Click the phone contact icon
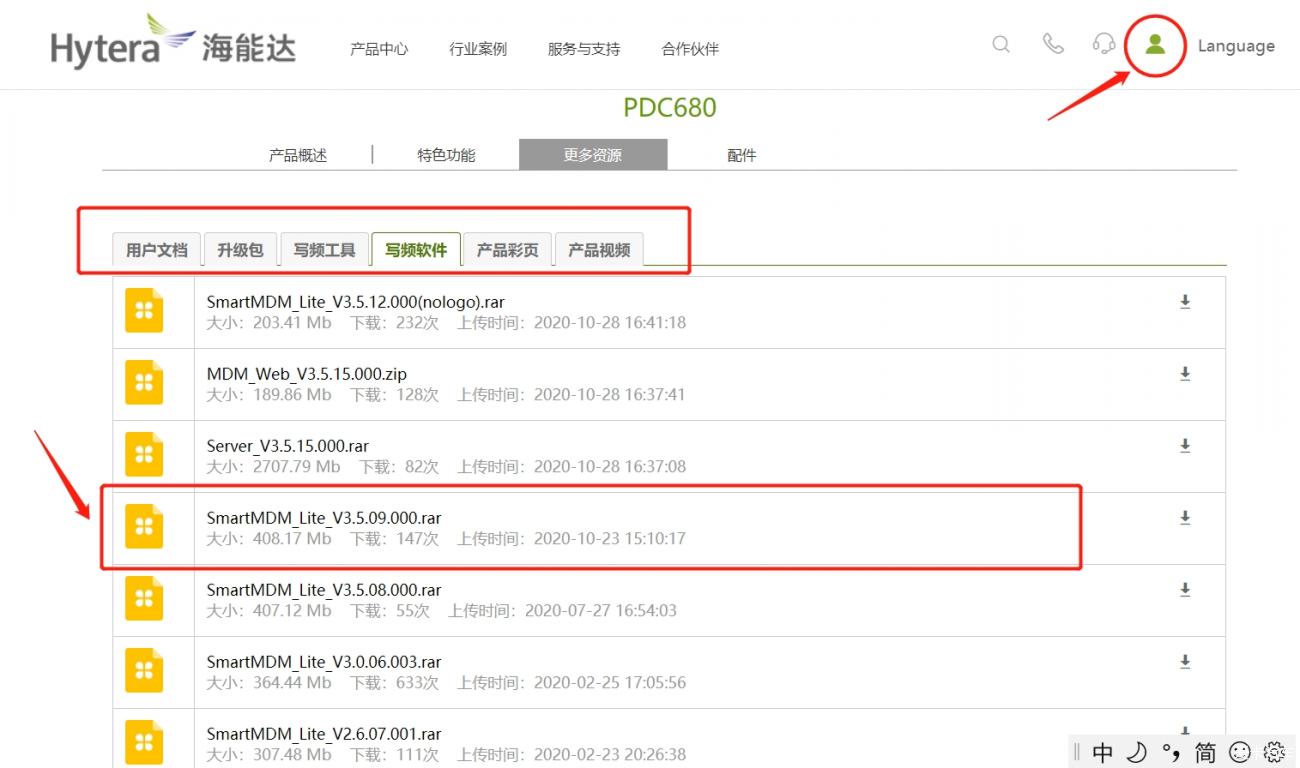Screen dimensions: 1300x768 (x=1052, y=45)
